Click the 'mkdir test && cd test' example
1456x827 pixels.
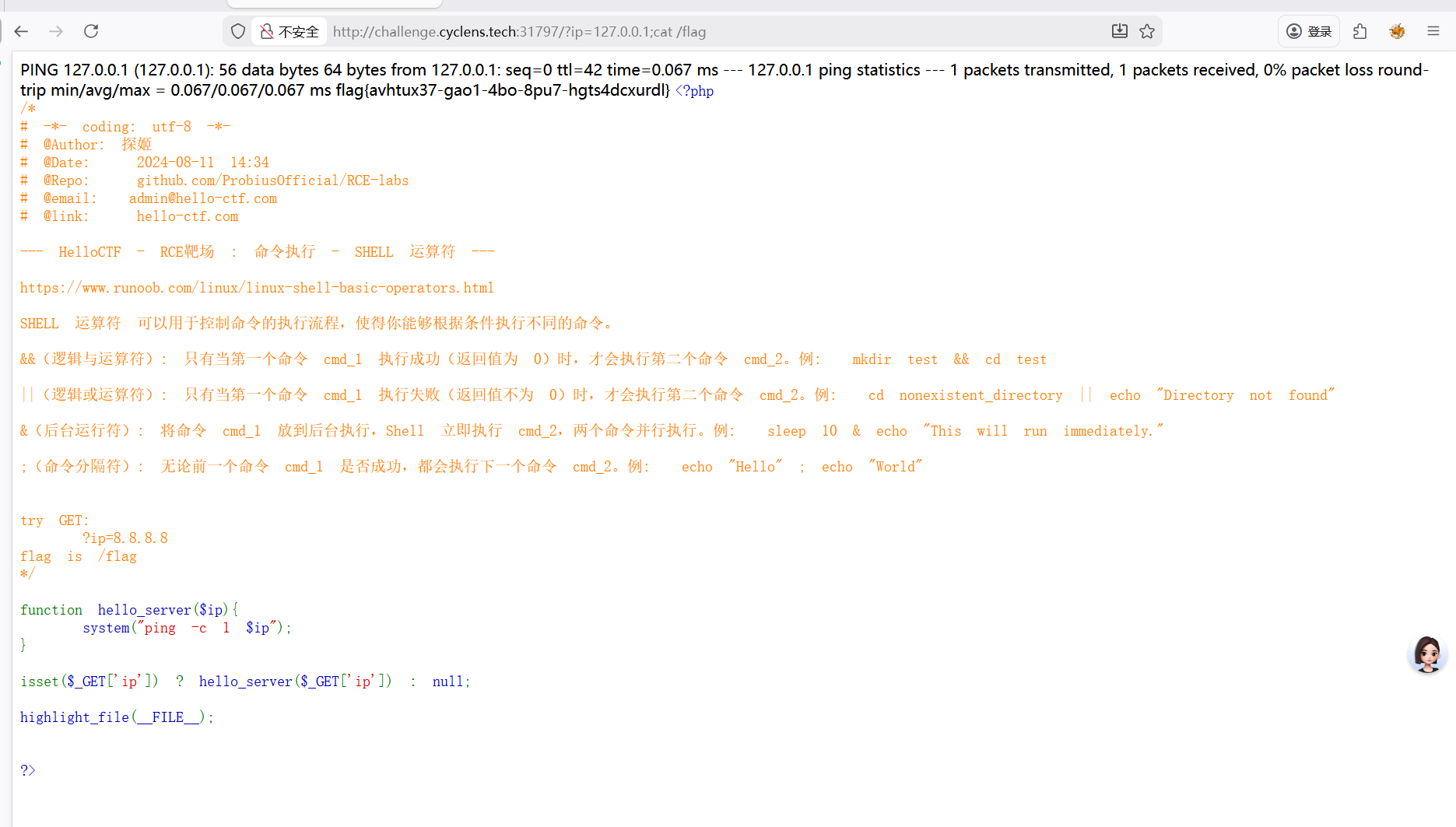coord(949,359)
